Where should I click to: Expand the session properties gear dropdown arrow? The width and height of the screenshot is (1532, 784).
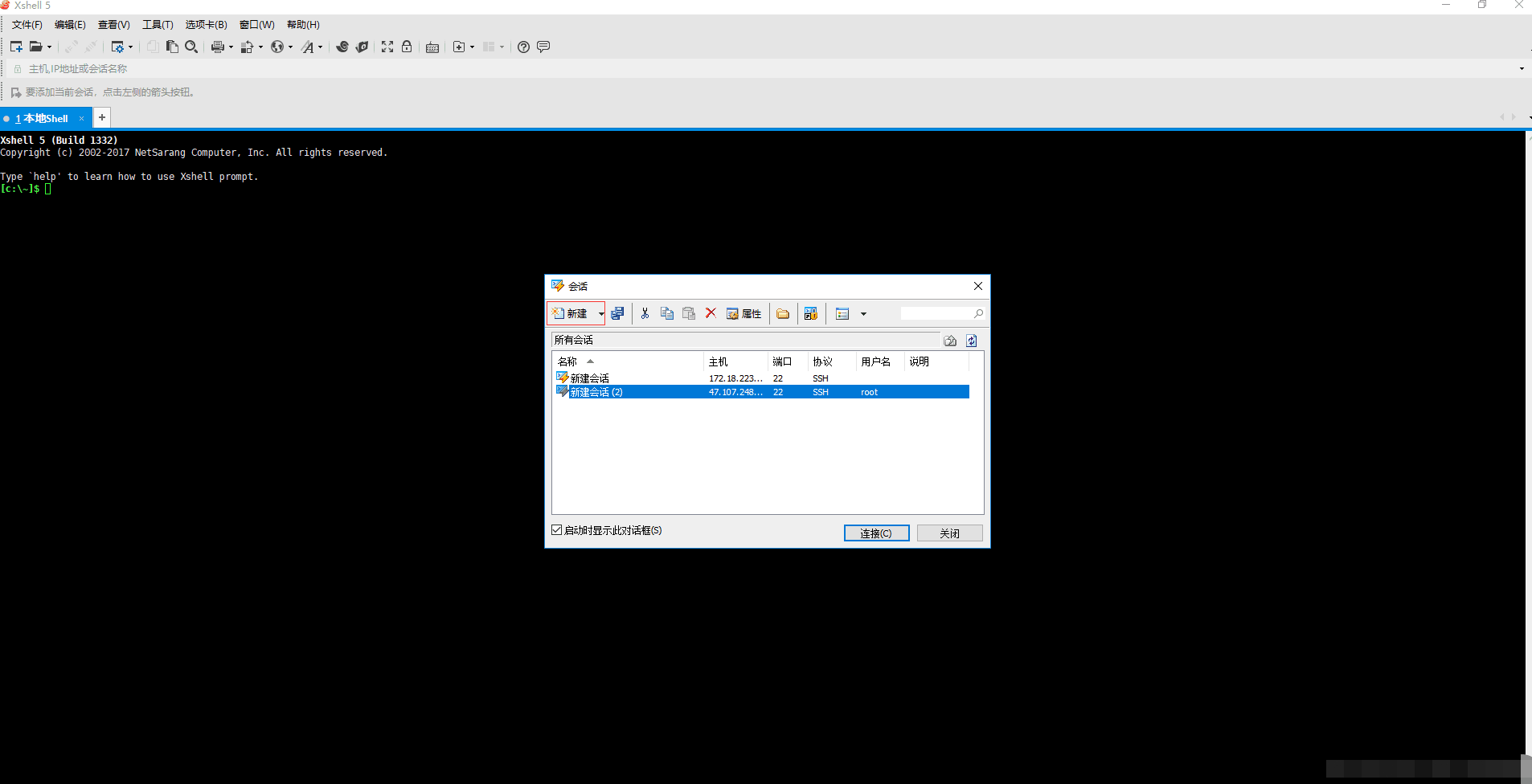[x=130, y=47]
